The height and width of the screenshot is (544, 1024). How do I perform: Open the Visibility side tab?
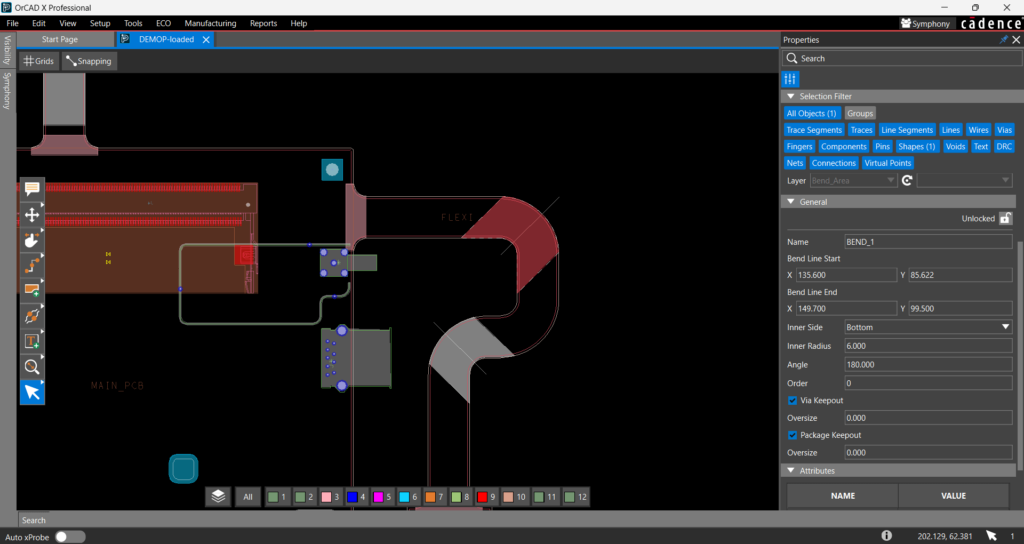click(7, 50)
